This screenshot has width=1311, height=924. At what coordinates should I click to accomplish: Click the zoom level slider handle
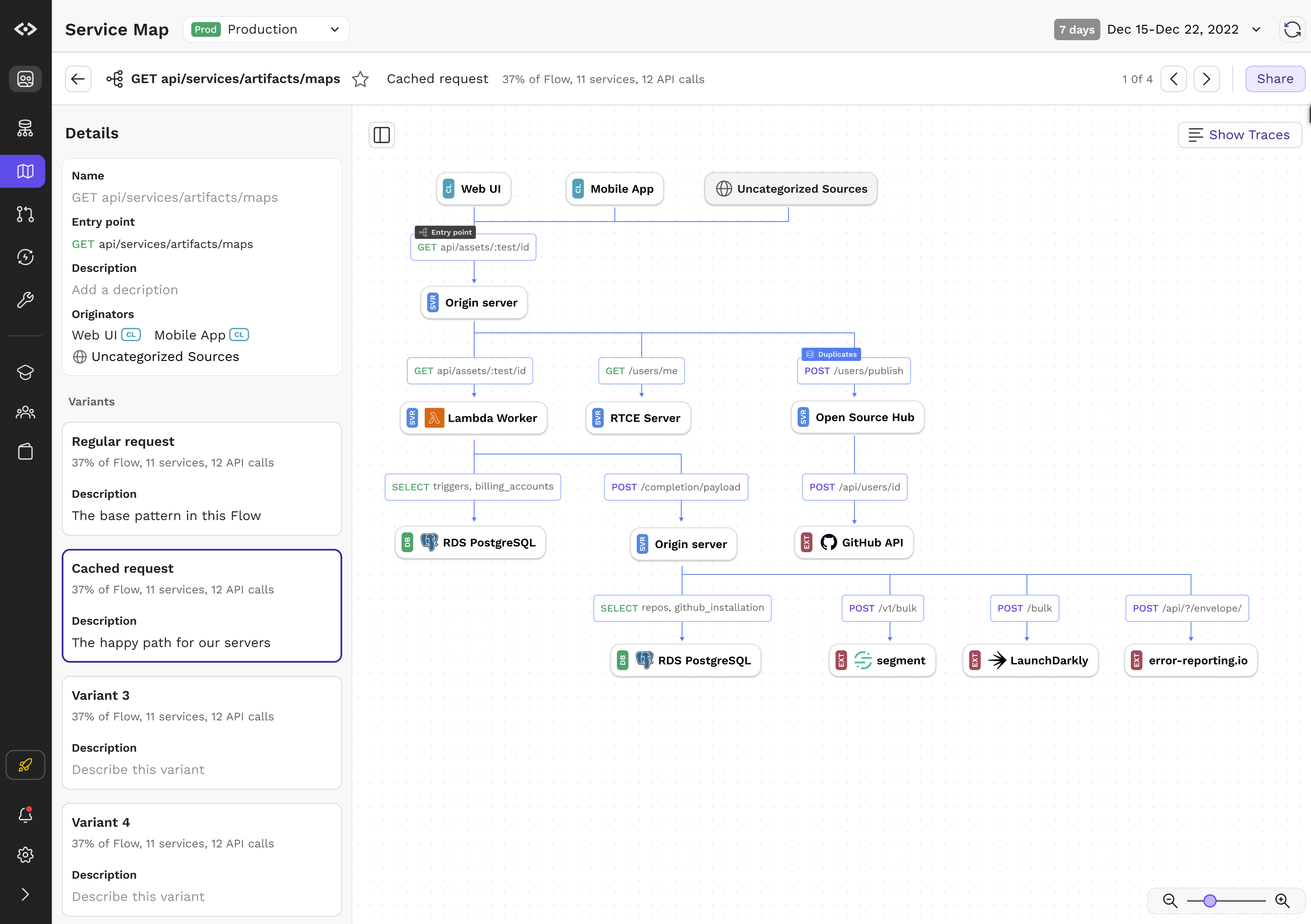(1209, 901)
